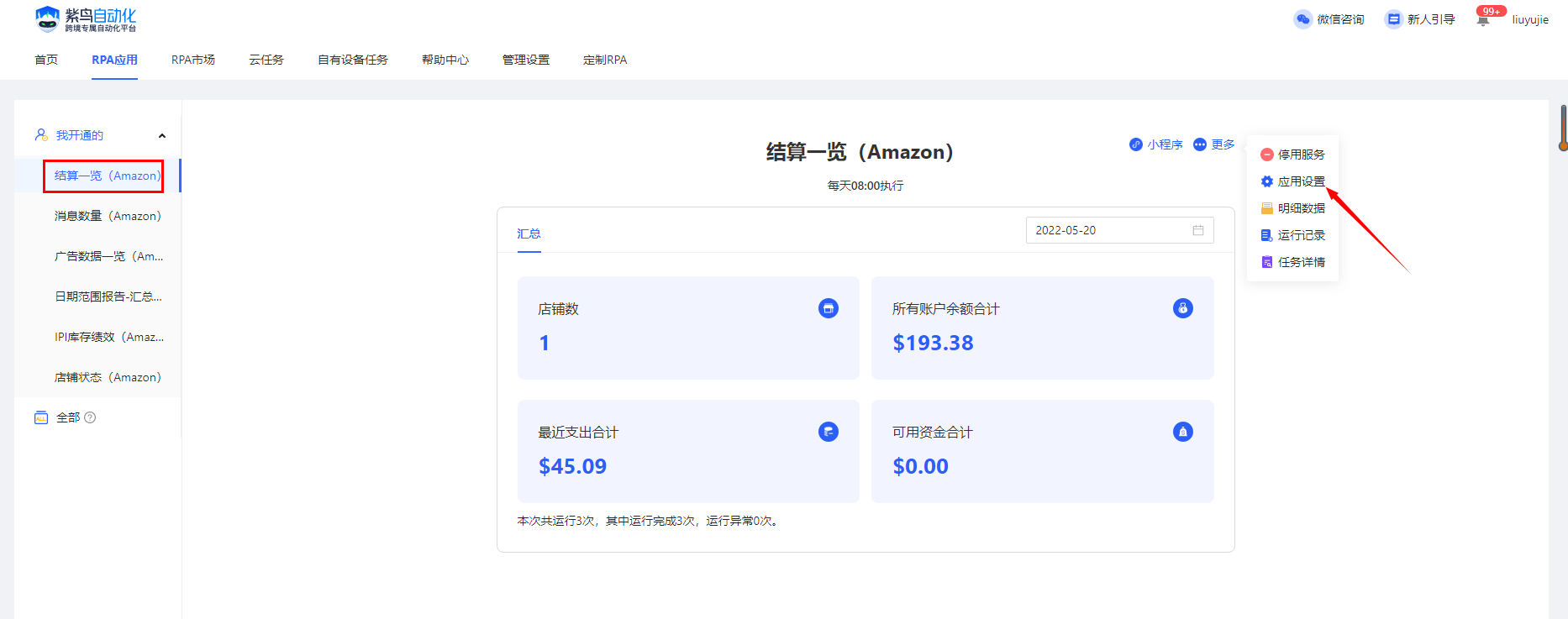Image resolution: width=1568 pixels, height=619 pixels.
Task: Click the 小程序 link
Action: pyautogui.click(x=1165, y=144)
